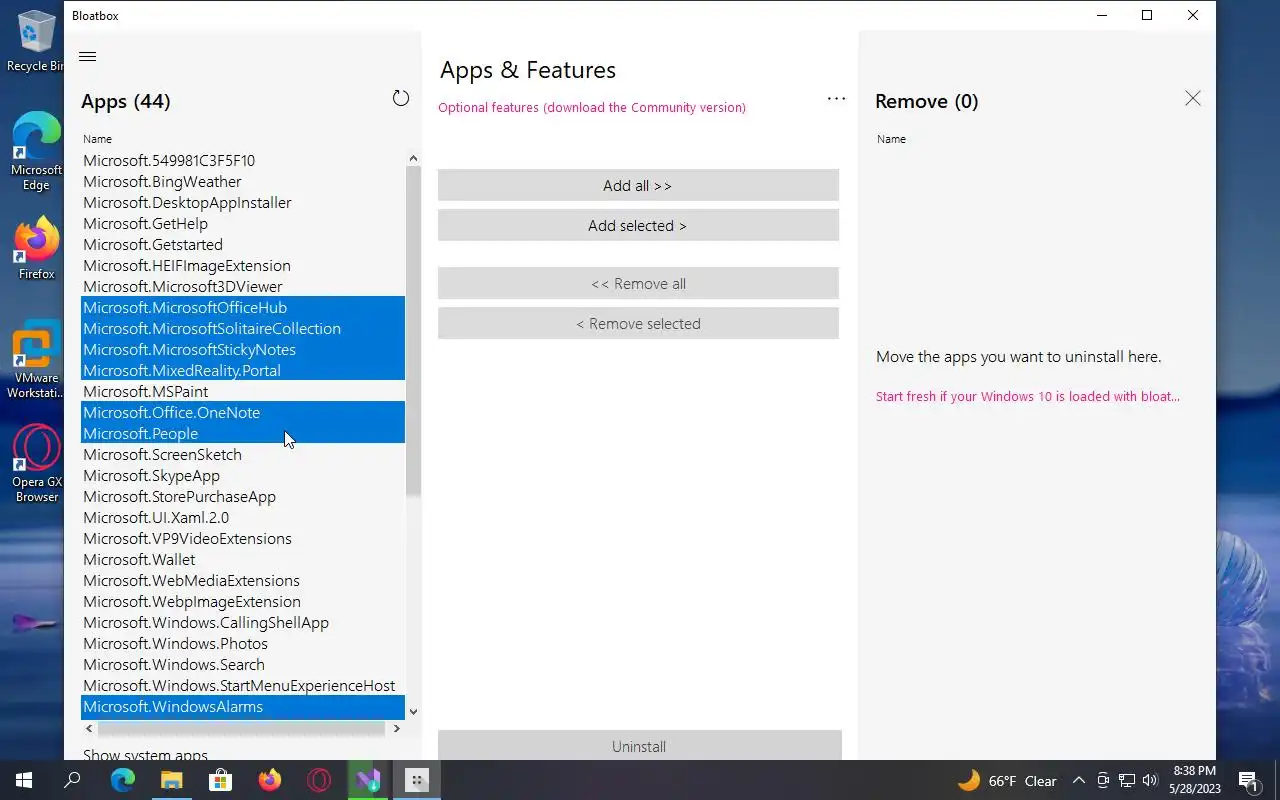This screenshot has height=800, width=1280.
Task: Open File Explorer from taskbar
Action: 171,780
